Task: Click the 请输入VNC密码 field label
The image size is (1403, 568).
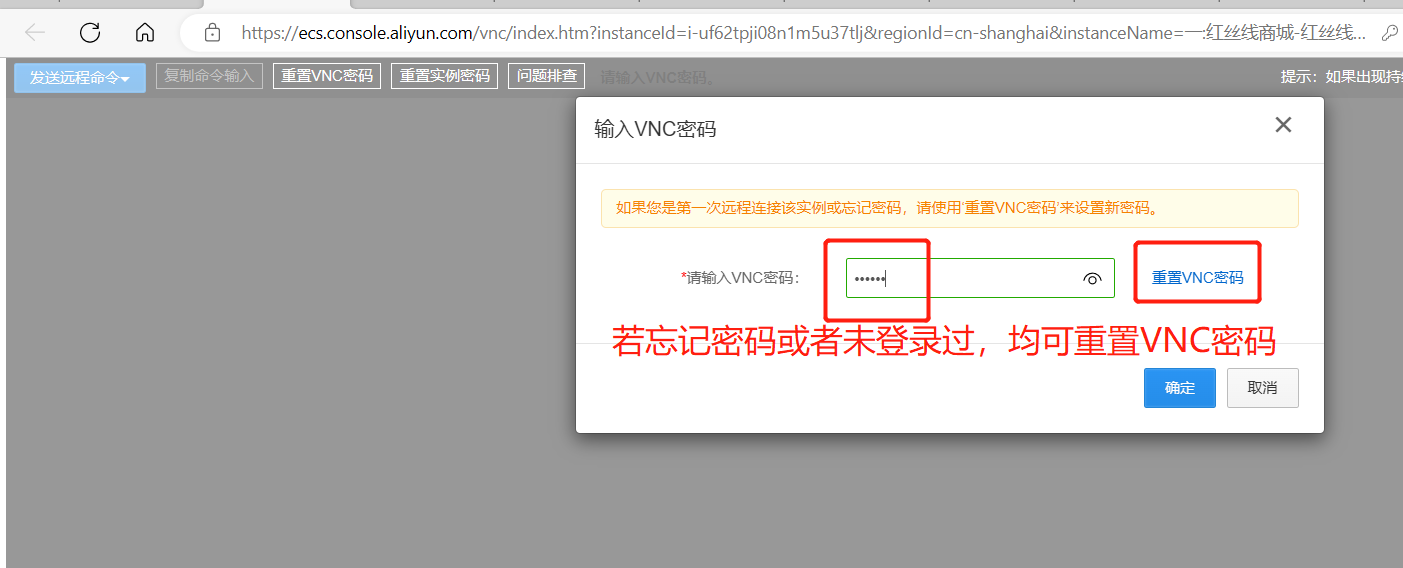Action: tap(740, 278)
